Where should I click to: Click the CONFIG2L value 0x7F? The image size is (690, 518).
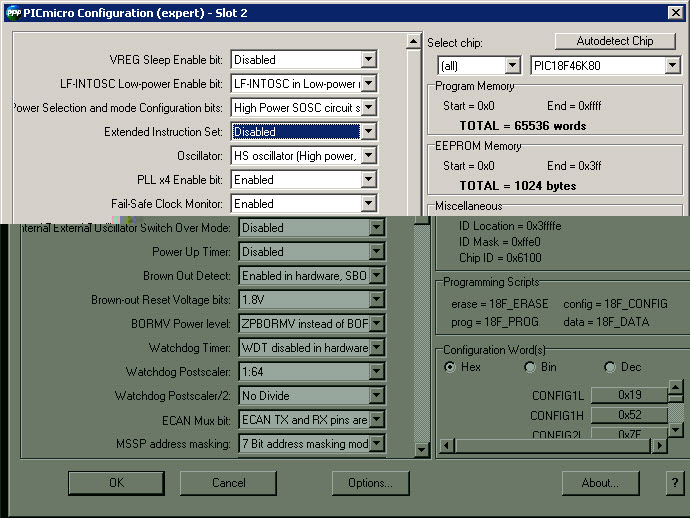point(629,434)
